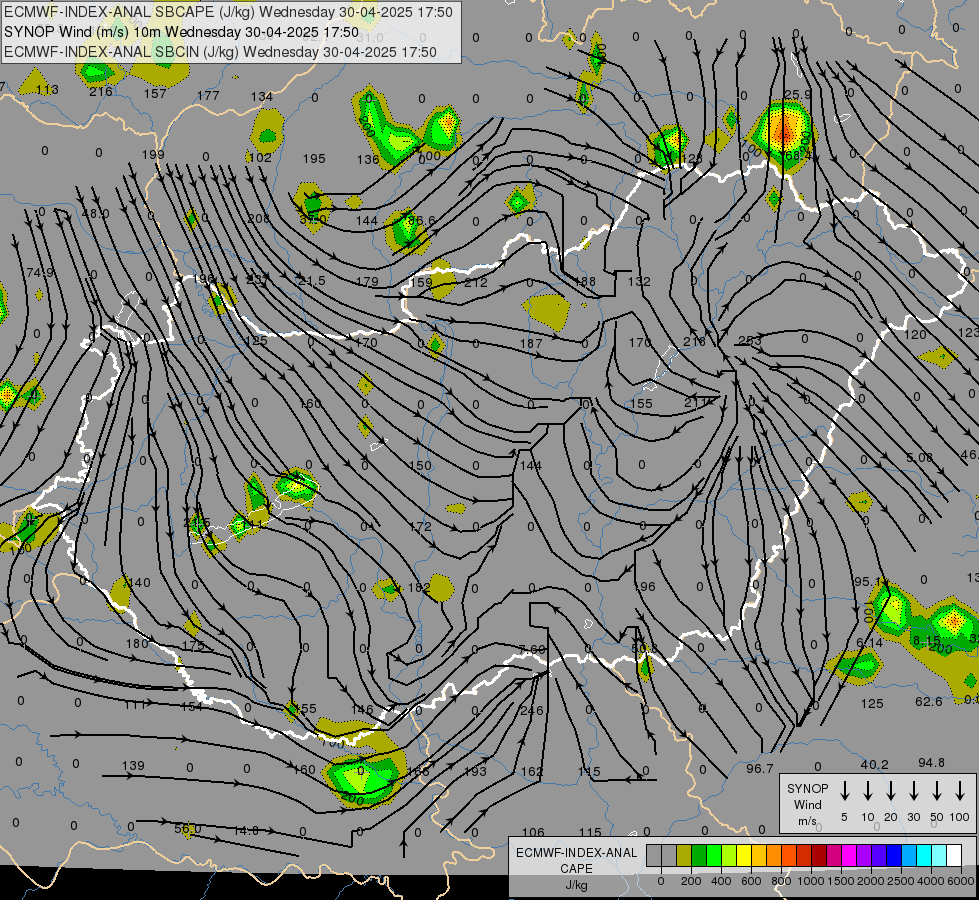
Task: Click the '74.9' value on the map
Action: [40, 273]
